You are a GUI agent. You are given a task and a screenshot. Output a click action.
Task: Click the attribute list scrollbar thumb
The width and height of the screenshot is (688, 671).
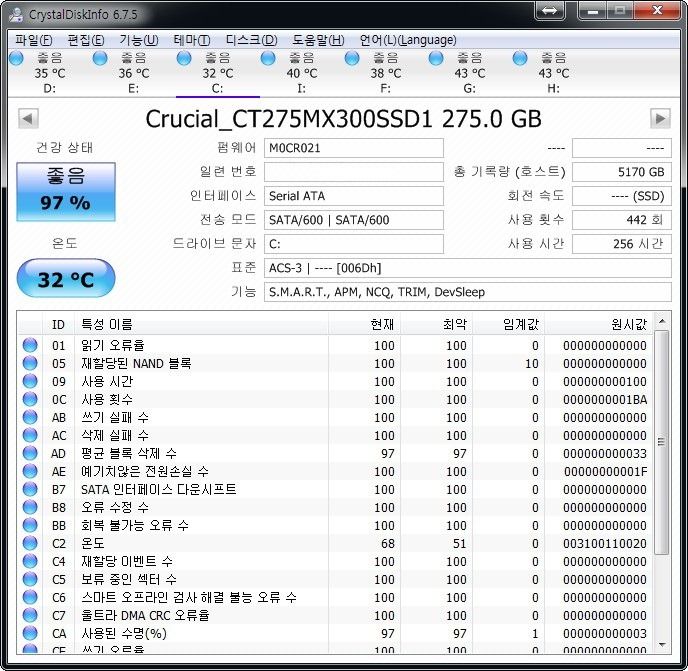(662, 442)
